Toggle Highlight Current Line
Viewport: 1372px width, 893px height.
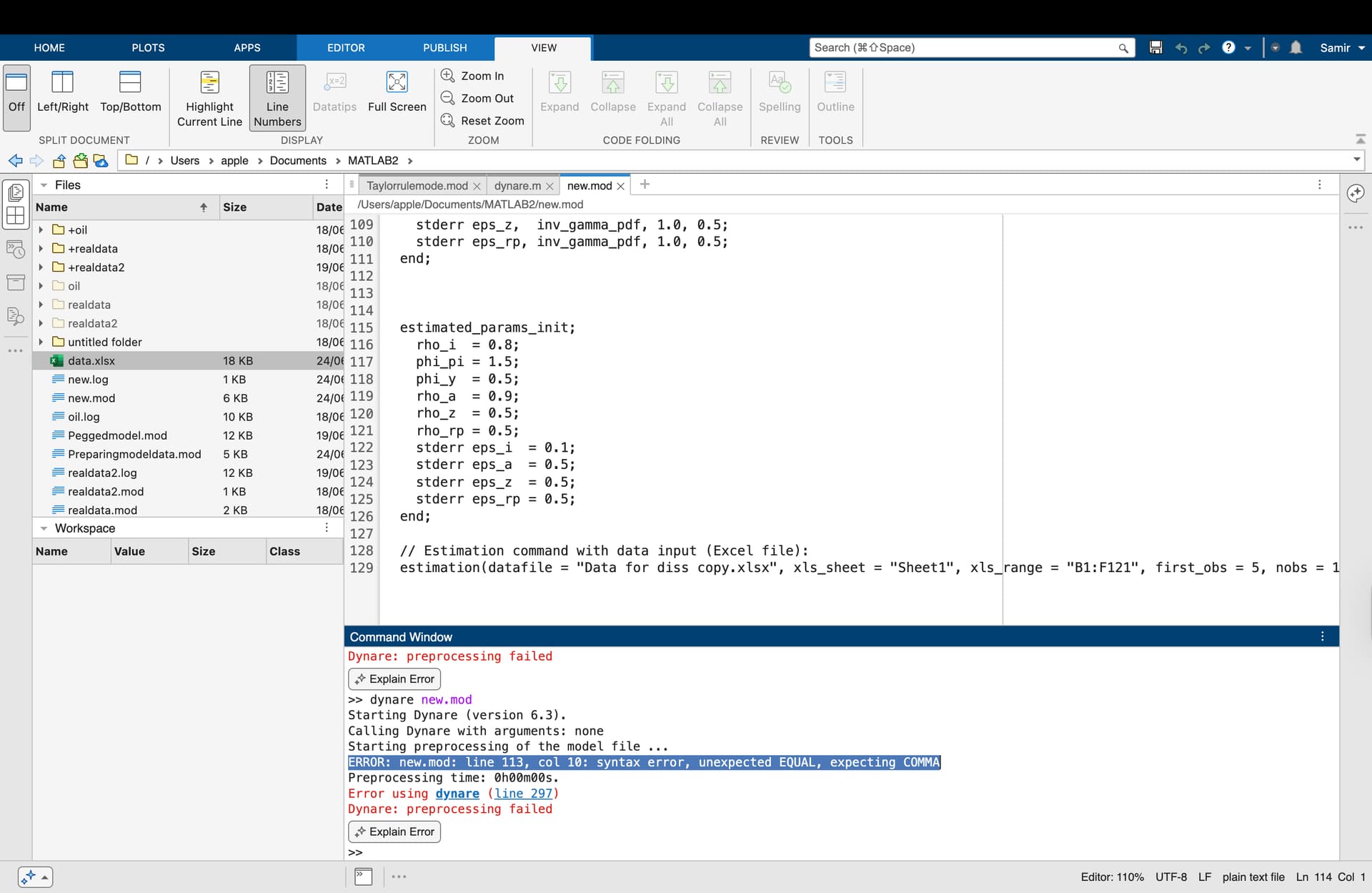pyautogui.click(x=209, y=97)
